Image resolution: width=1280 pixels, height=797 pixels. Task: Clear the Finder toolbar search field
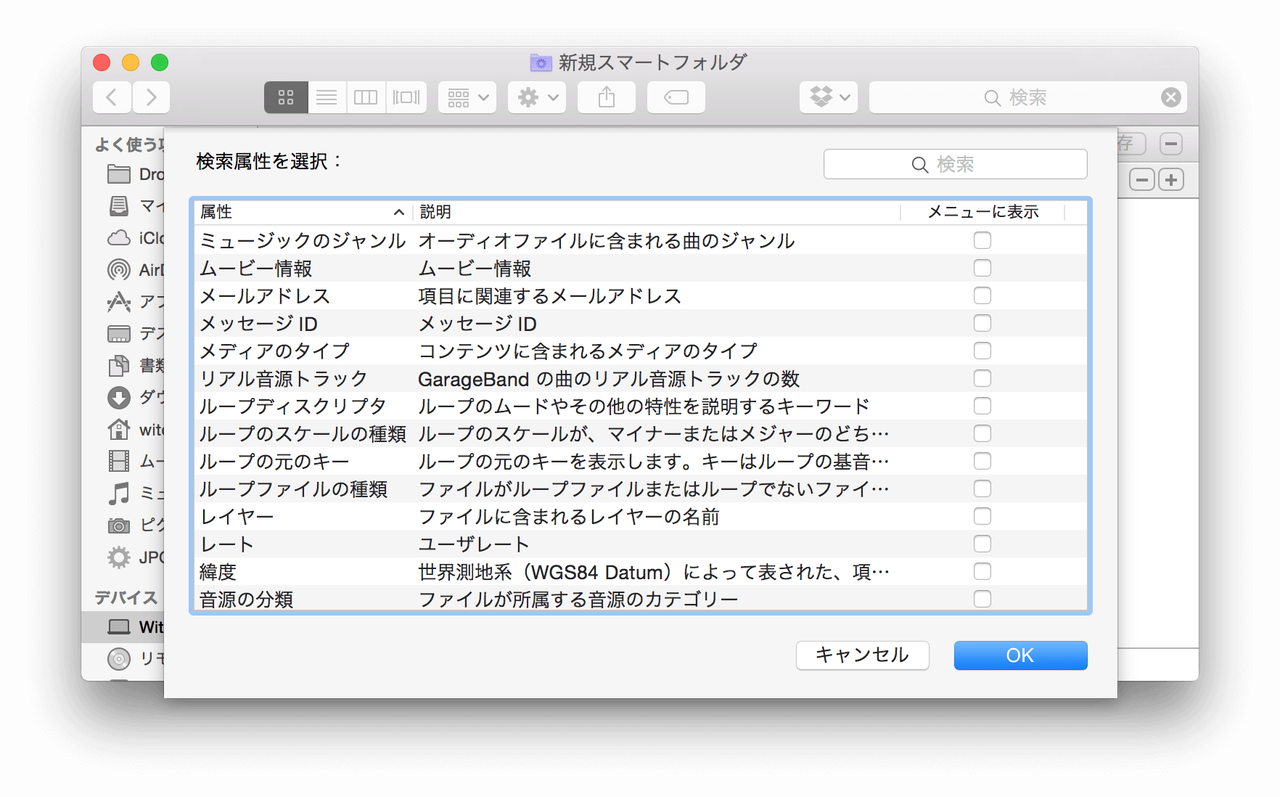[1171, 97]
